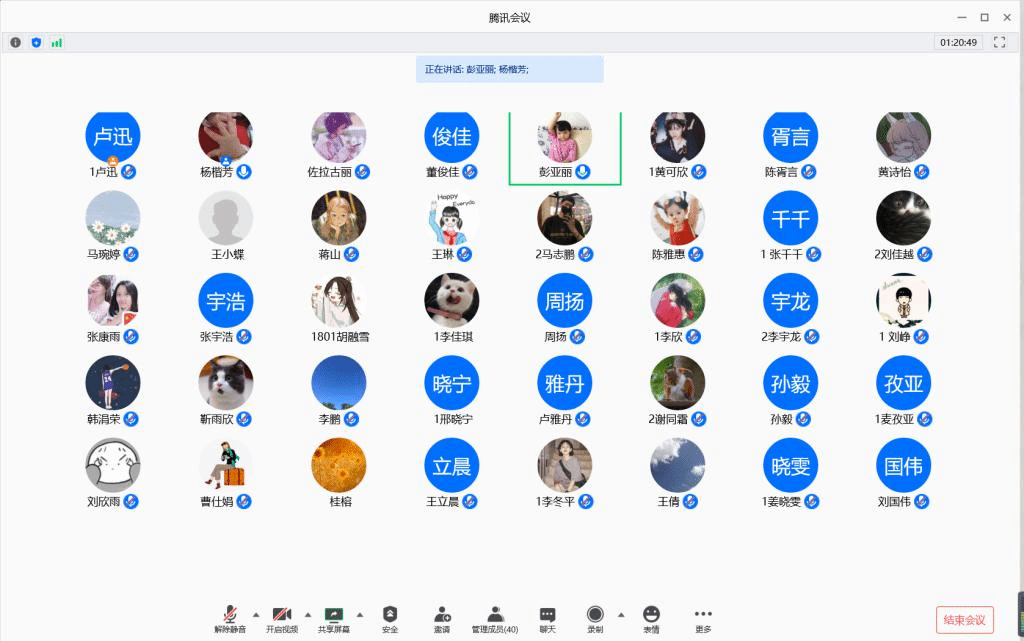Open 管理成员(40) member management
Screen dimensions: 1024x641
point(494,619)
